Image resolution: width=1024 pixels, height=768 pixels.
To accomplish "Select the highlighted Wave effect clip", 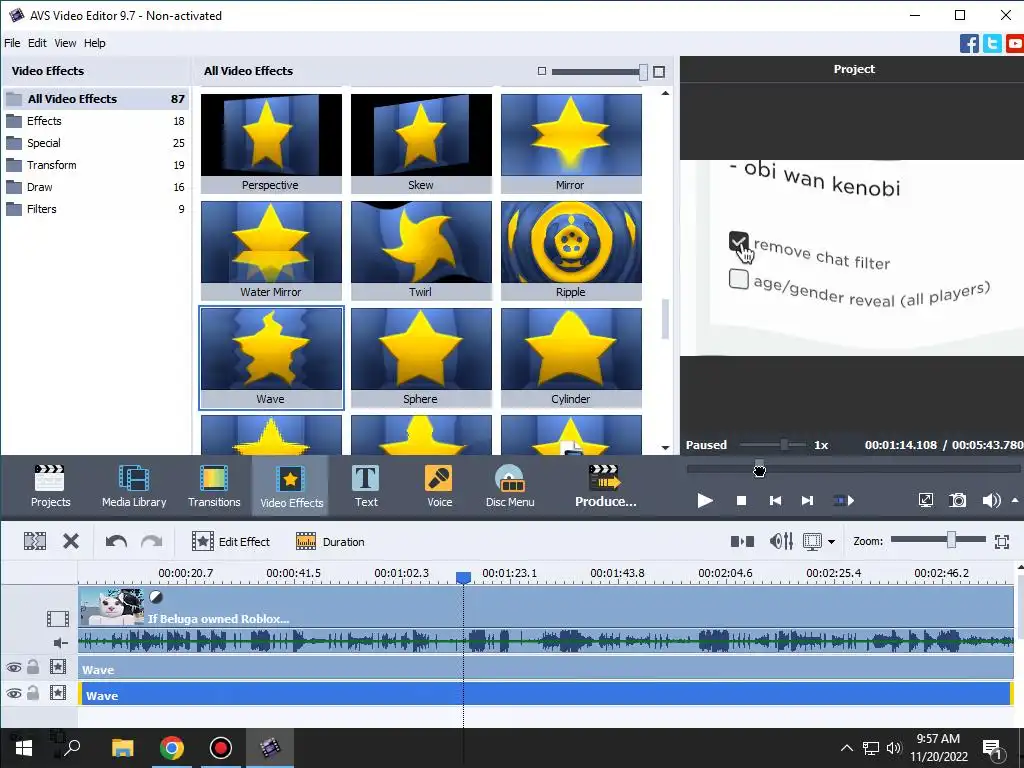I will coord(545,694).
